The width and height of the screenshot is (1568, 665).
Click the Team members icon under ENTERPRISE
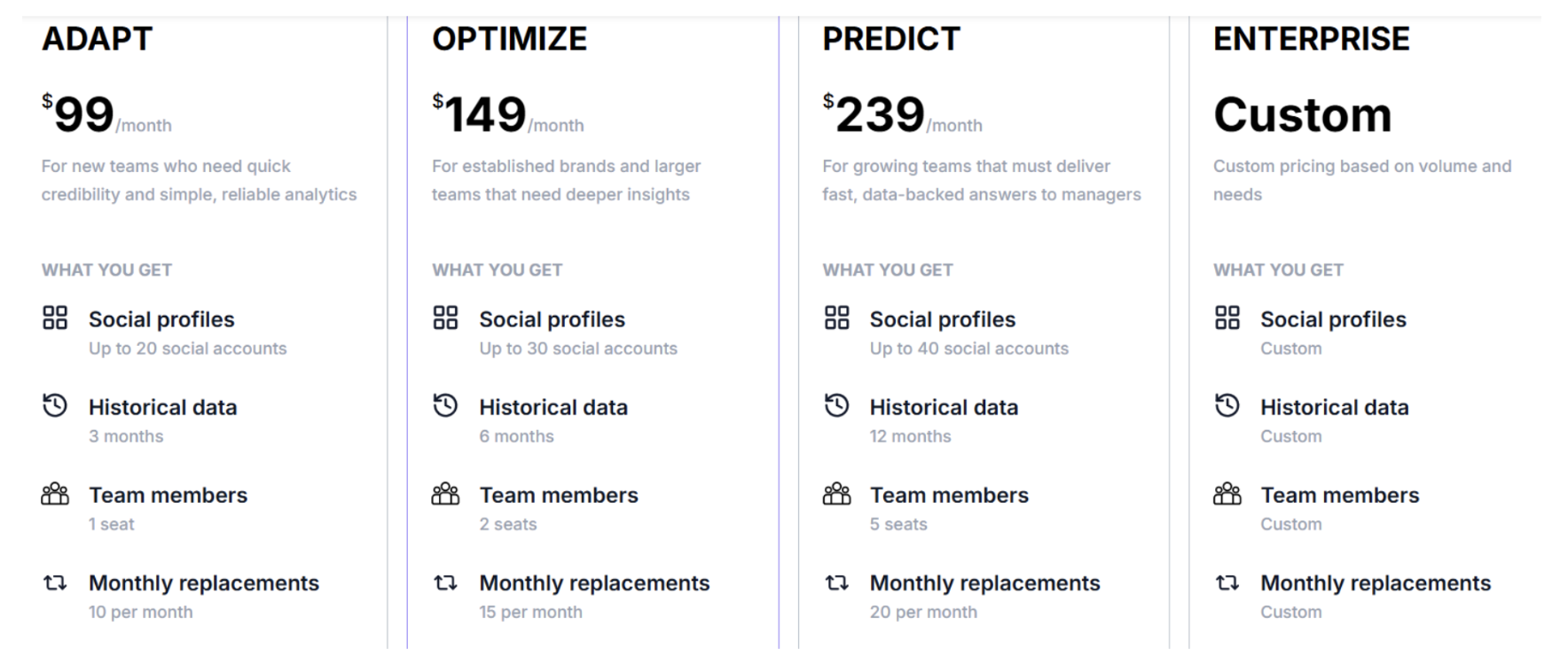tap(1227, 494)
